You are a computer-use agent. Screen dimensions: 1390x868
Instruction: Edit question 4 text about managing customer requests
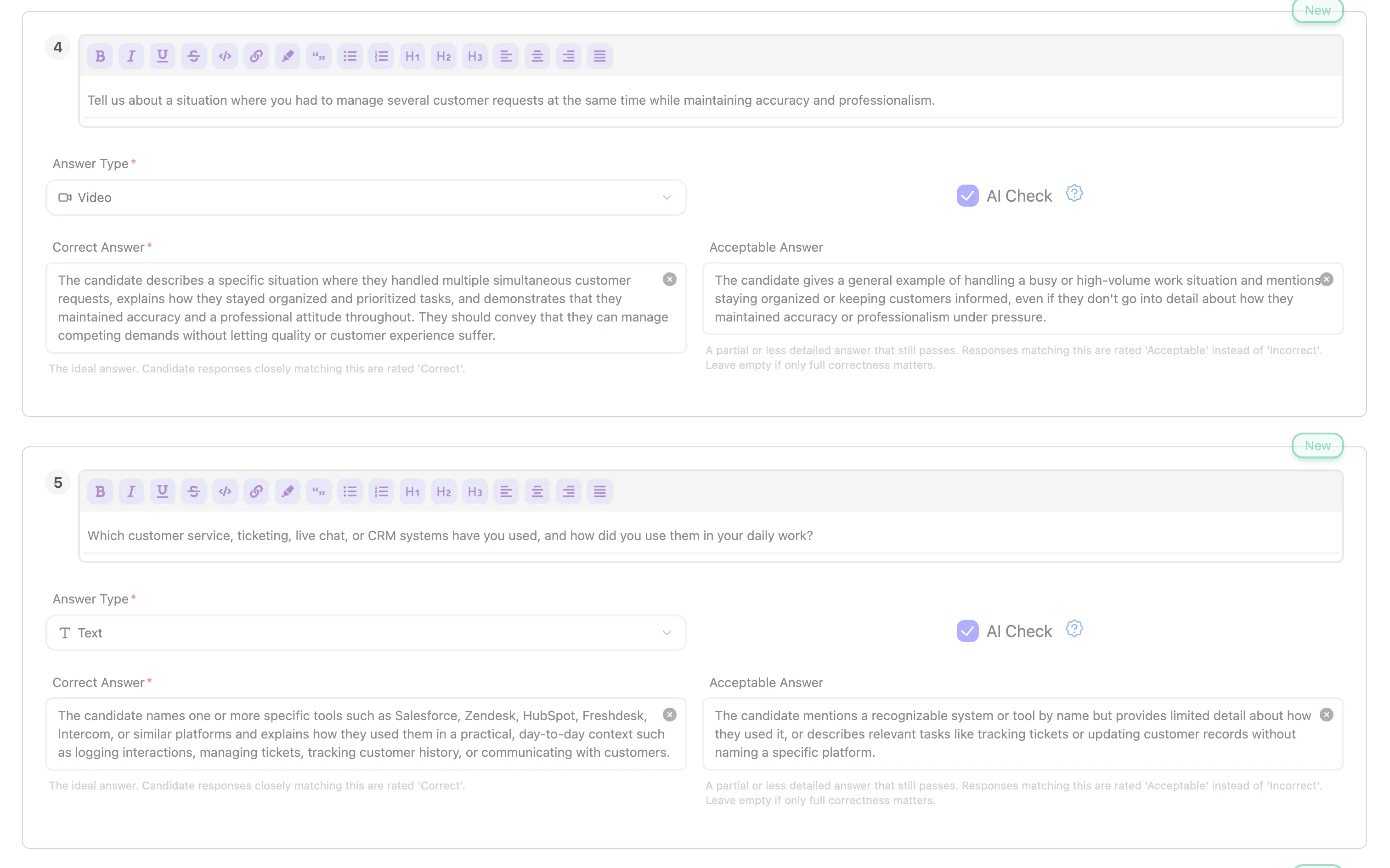710,101
